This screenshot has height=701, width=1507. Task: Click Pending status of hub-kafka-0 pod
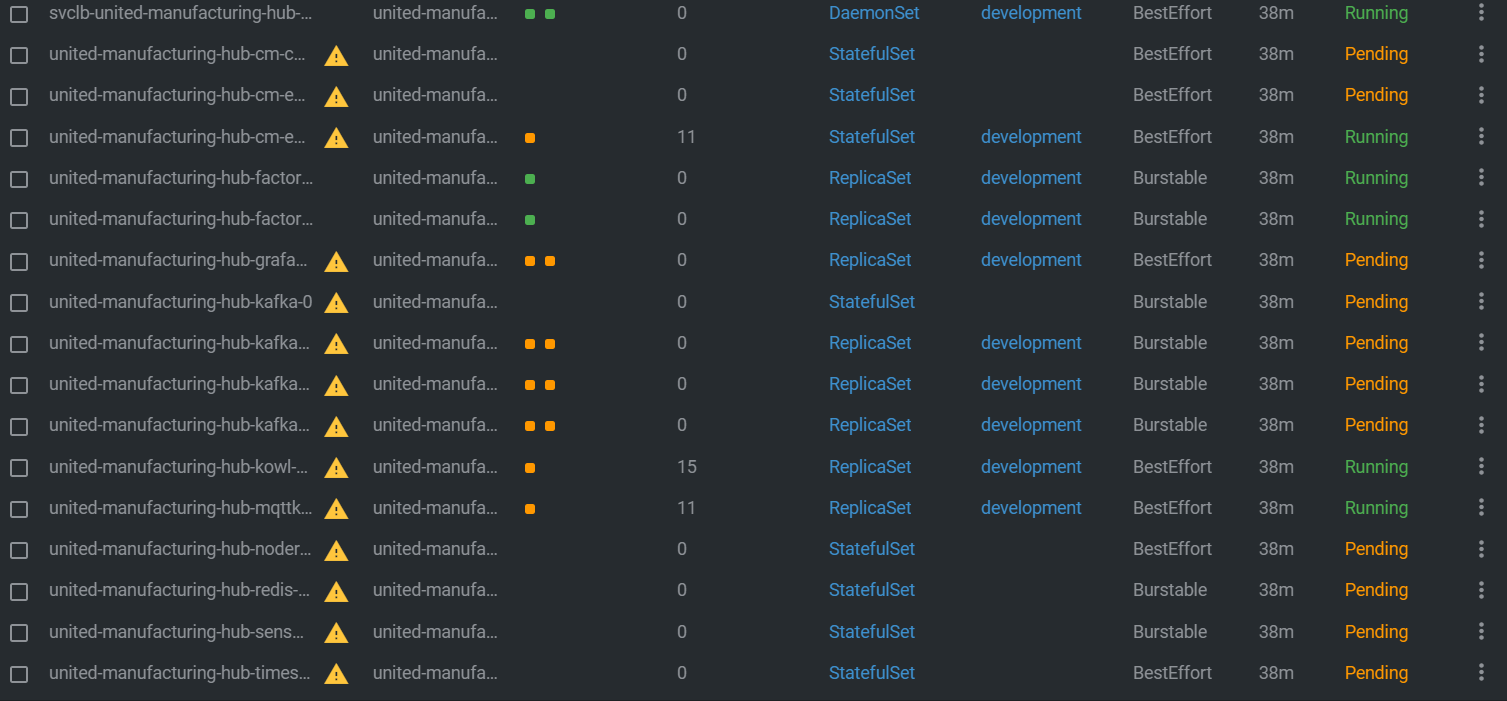point(1376,302)
